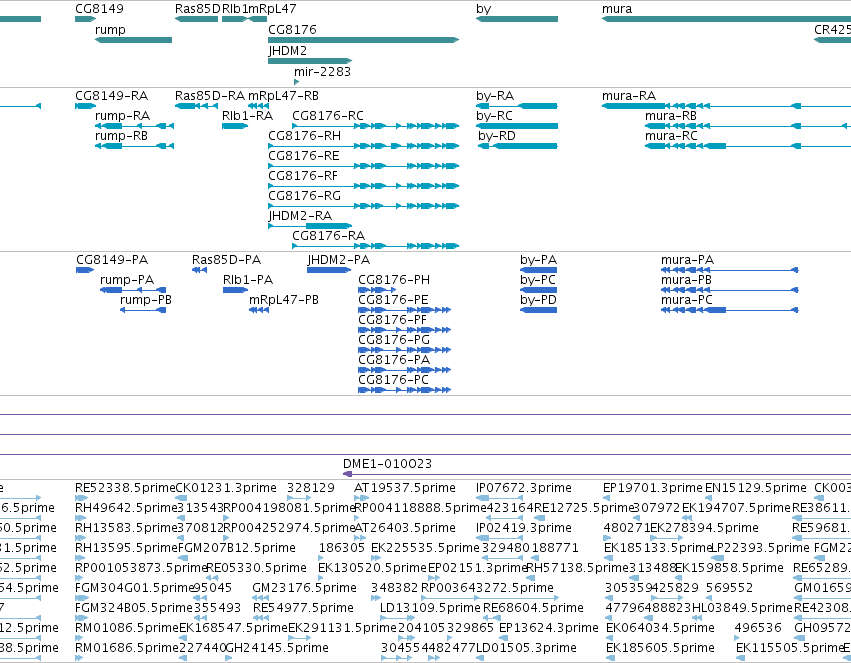Click the mura gene glyph

(726, 19)
